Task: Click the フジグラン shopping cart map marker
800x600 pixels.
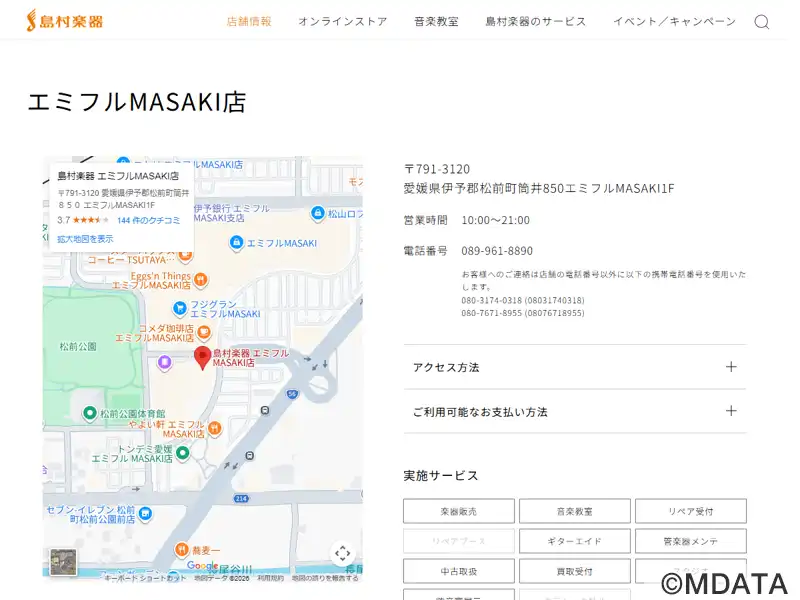Action: point(179,308)
